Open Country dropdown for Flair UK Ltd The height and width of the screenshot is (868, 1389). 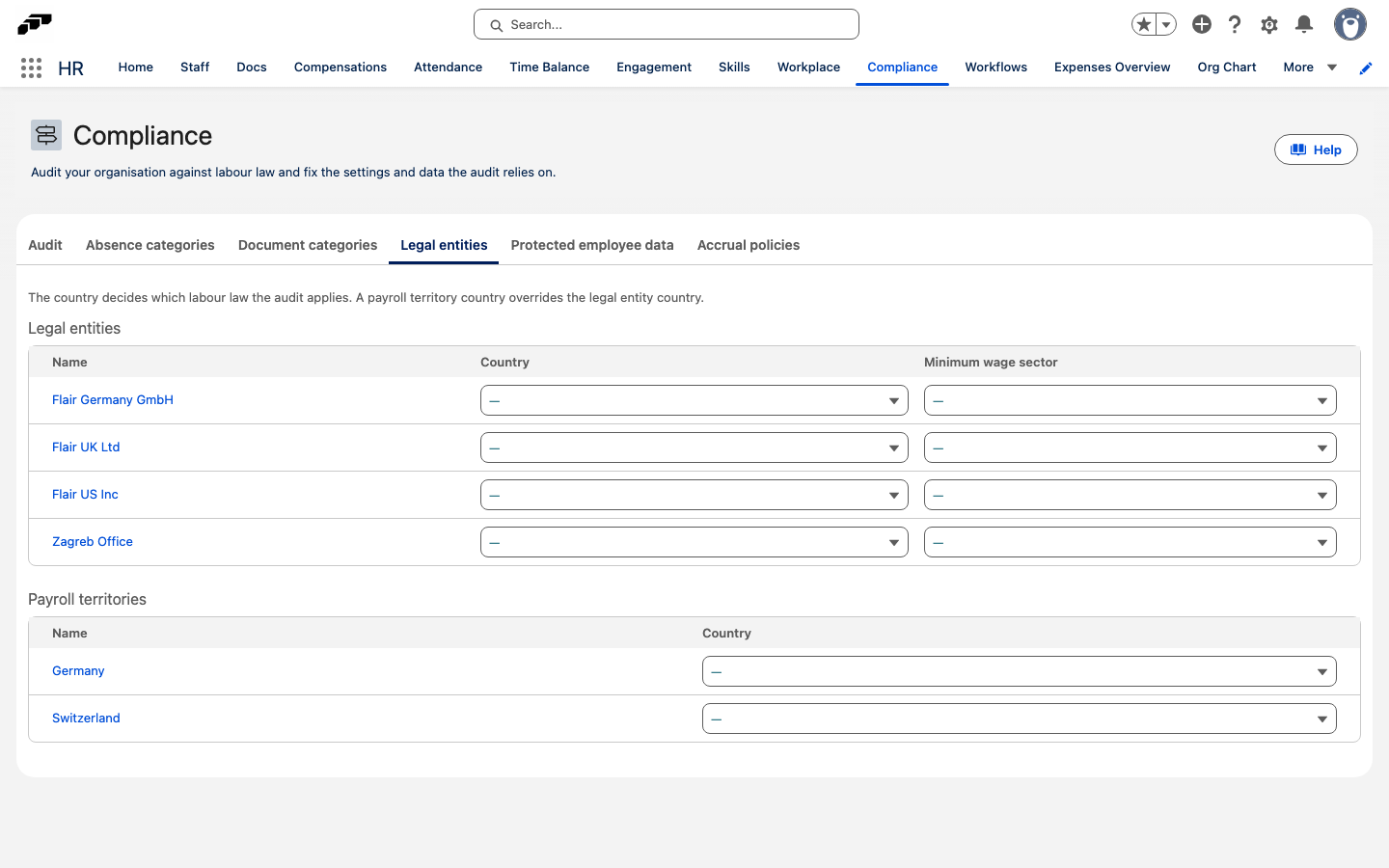694,448
